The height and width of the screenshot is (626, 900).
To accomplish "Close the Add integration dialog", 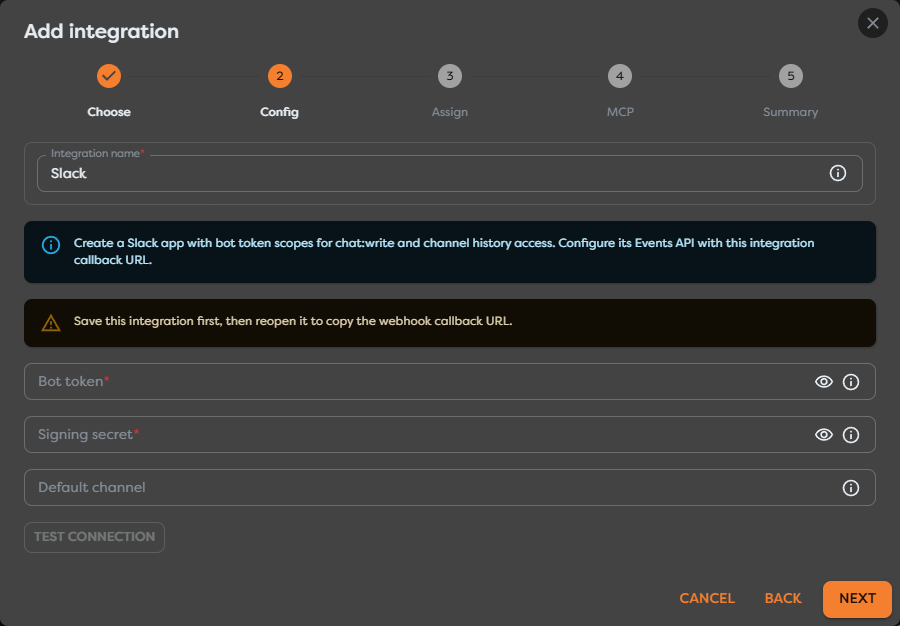I will [x=872, y=23].
